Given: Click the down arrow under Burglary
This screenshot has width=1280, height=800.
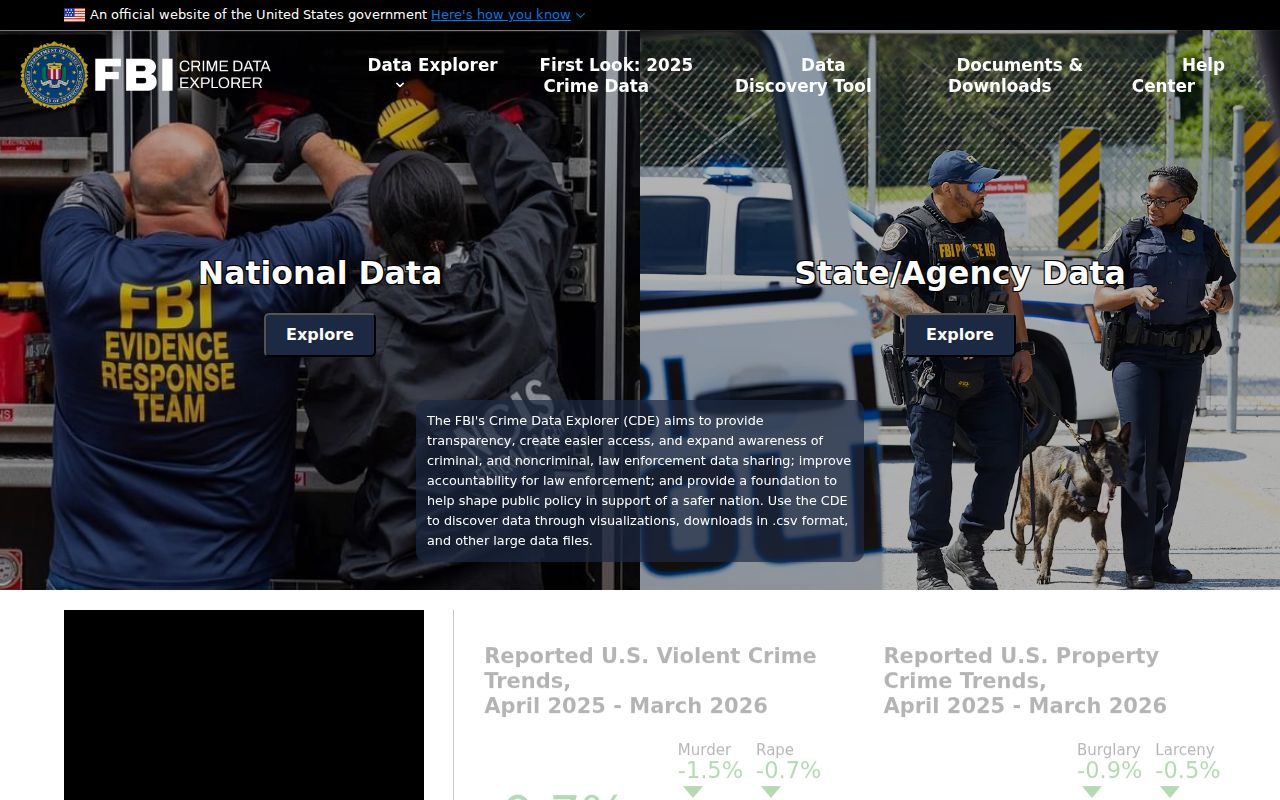Looking at the screenshot, I should (x=1092, y=792).
